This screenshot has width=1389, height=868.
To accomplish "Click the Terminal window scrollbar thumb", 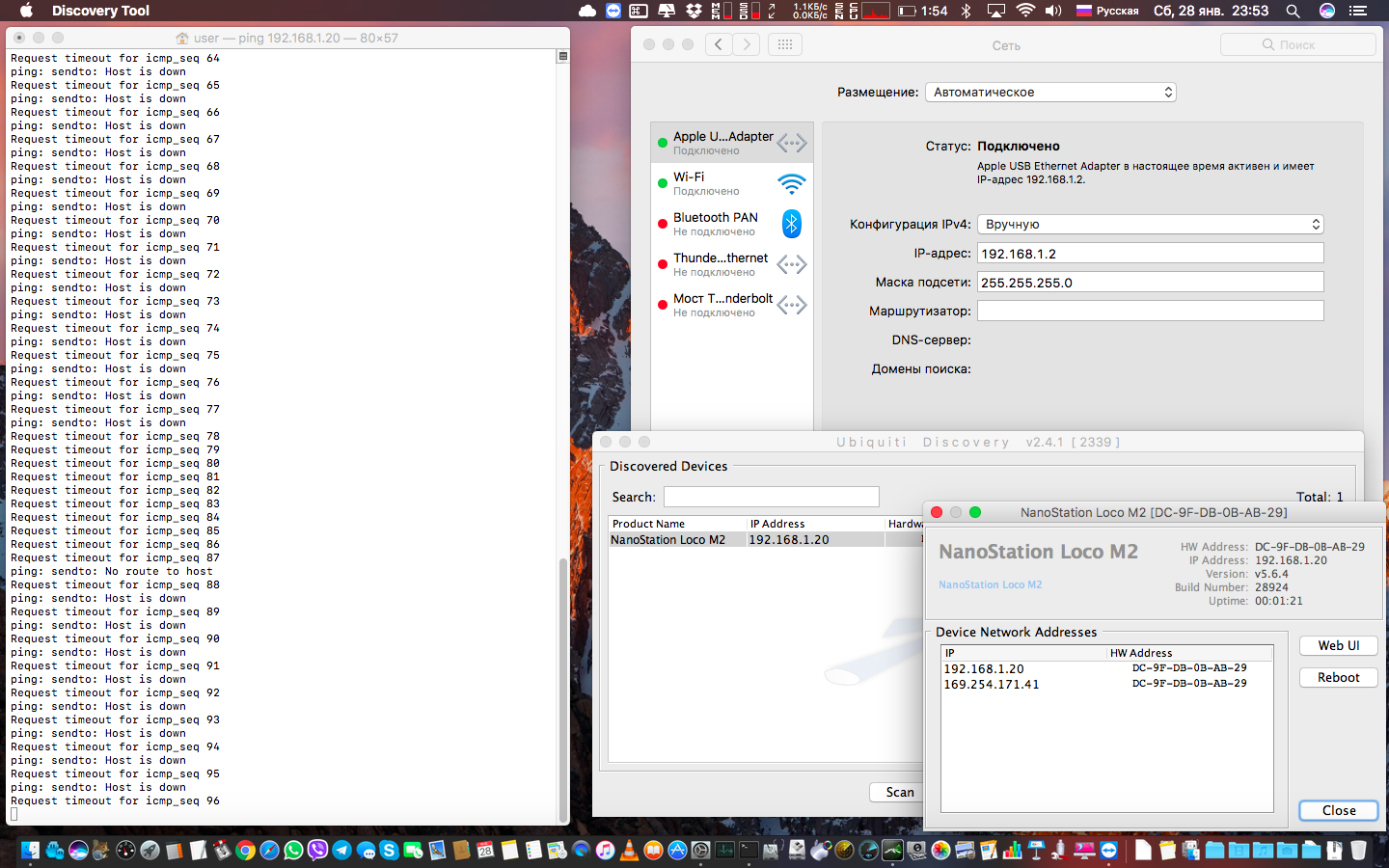I will click(x=563, y=689).
